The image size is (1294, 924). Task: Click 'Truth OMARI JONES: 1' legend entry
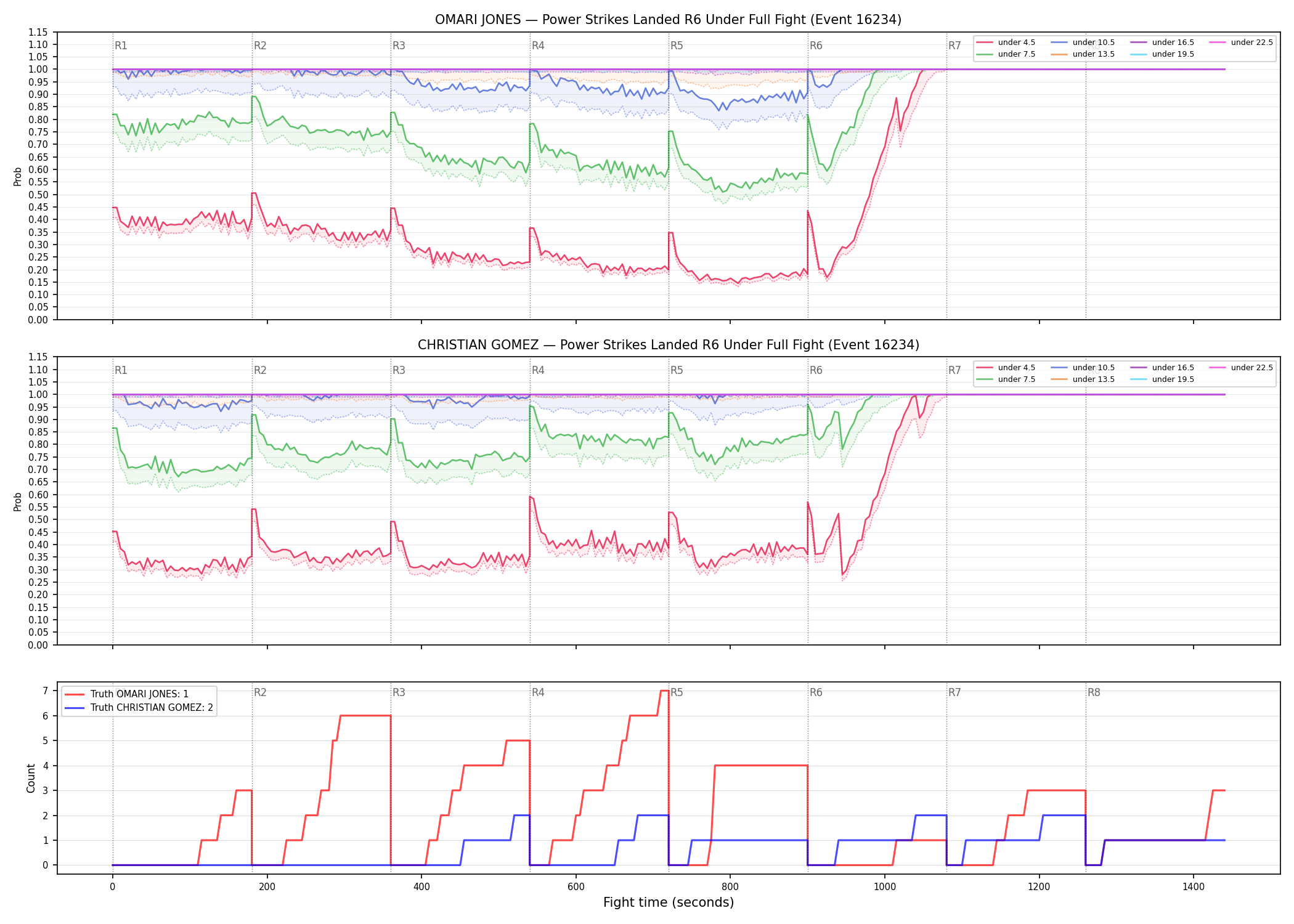tap(139, 694)
